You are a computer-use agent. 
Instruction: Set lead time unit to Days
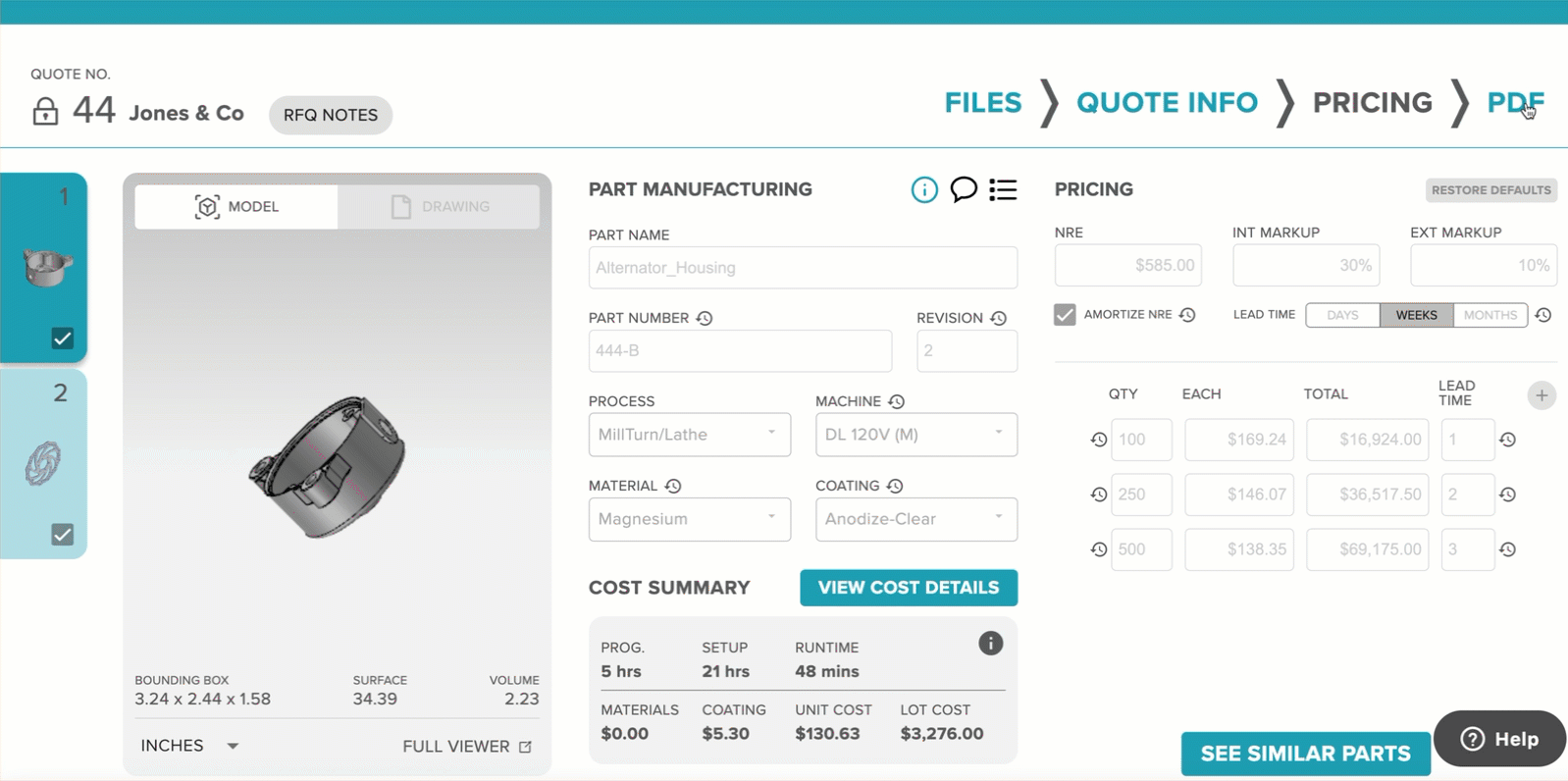[1341, 315]
